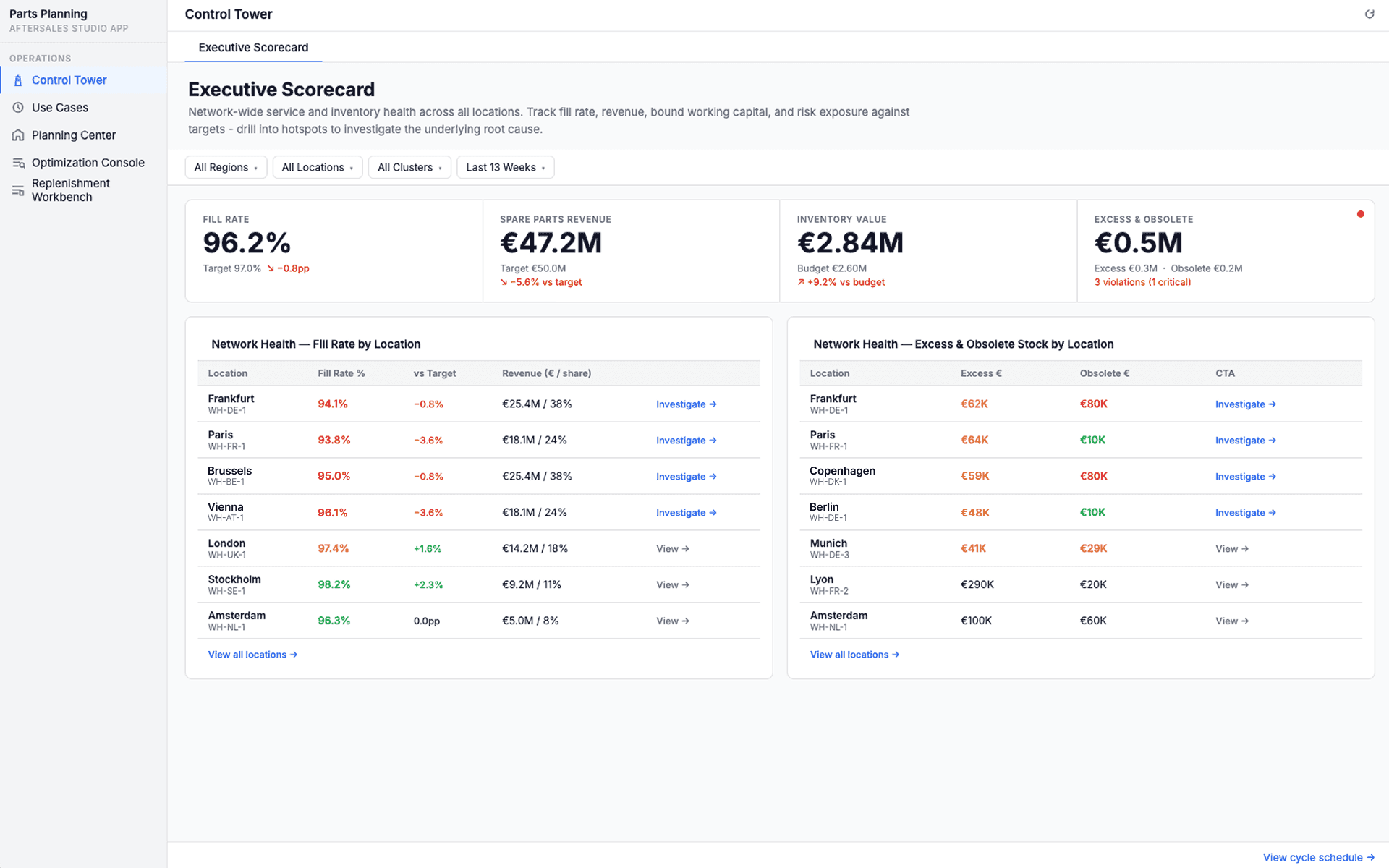Investigate Berlin excess stock

click(1245, 513)
